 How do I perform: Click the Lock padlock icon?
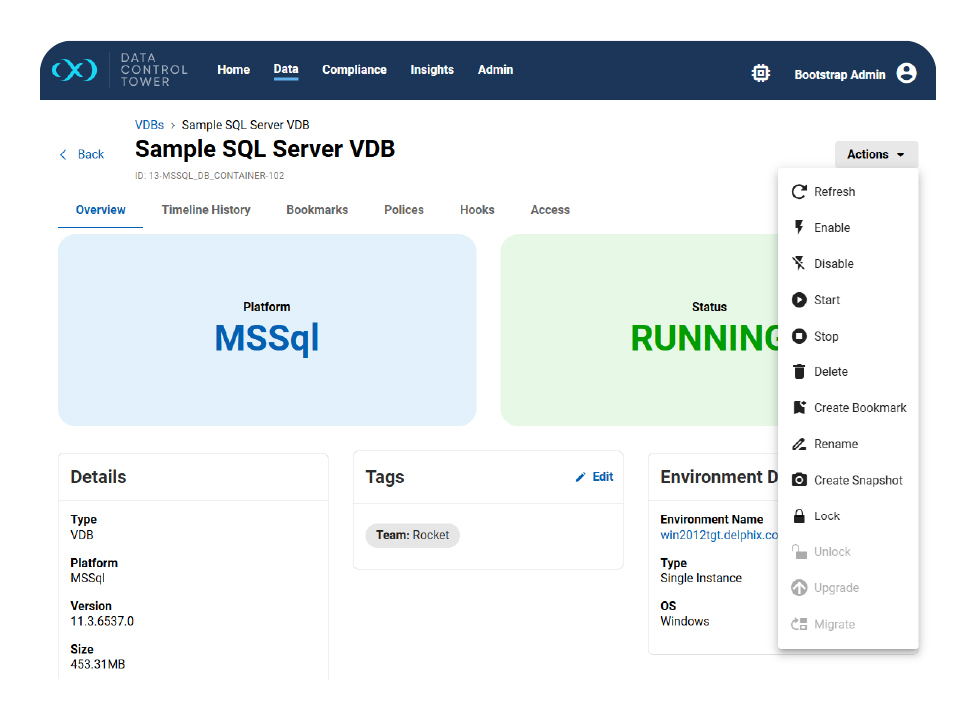799,515
